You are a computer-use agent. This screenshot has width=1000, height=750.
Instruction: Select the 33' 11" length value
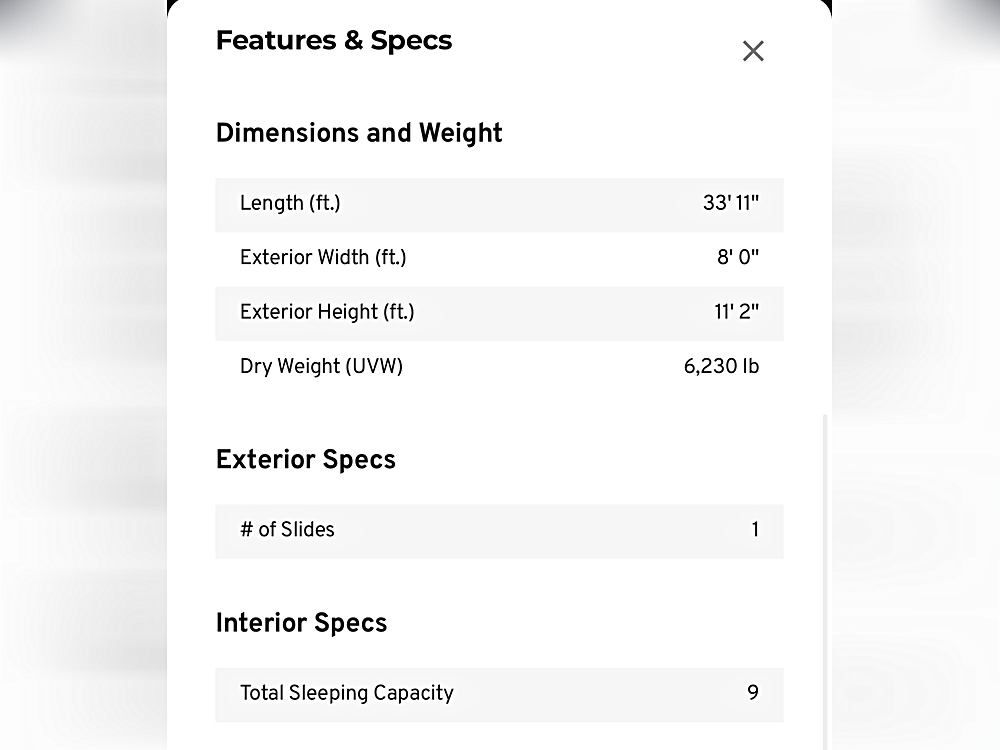point(730,204)
